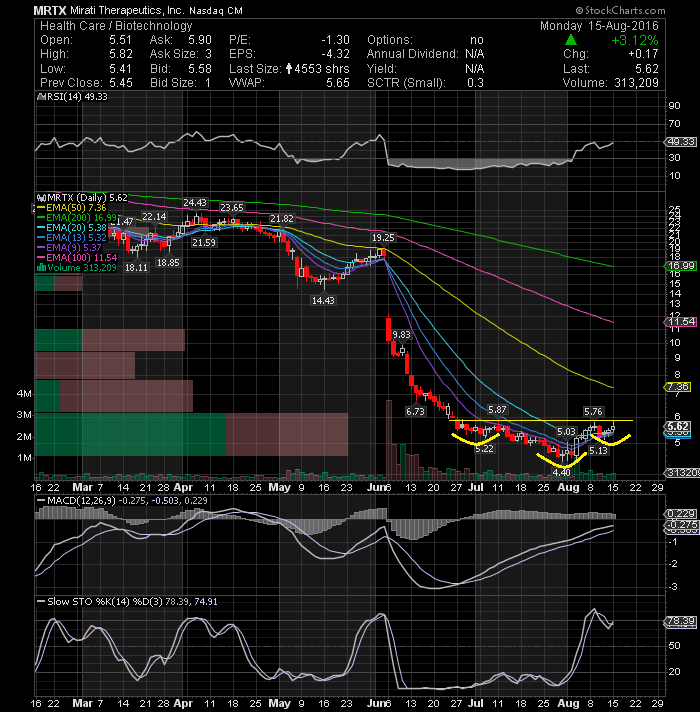
Task: Click Health Care / Biotechnology sector text
Action: pyautogui.click(x=116, y=26)
